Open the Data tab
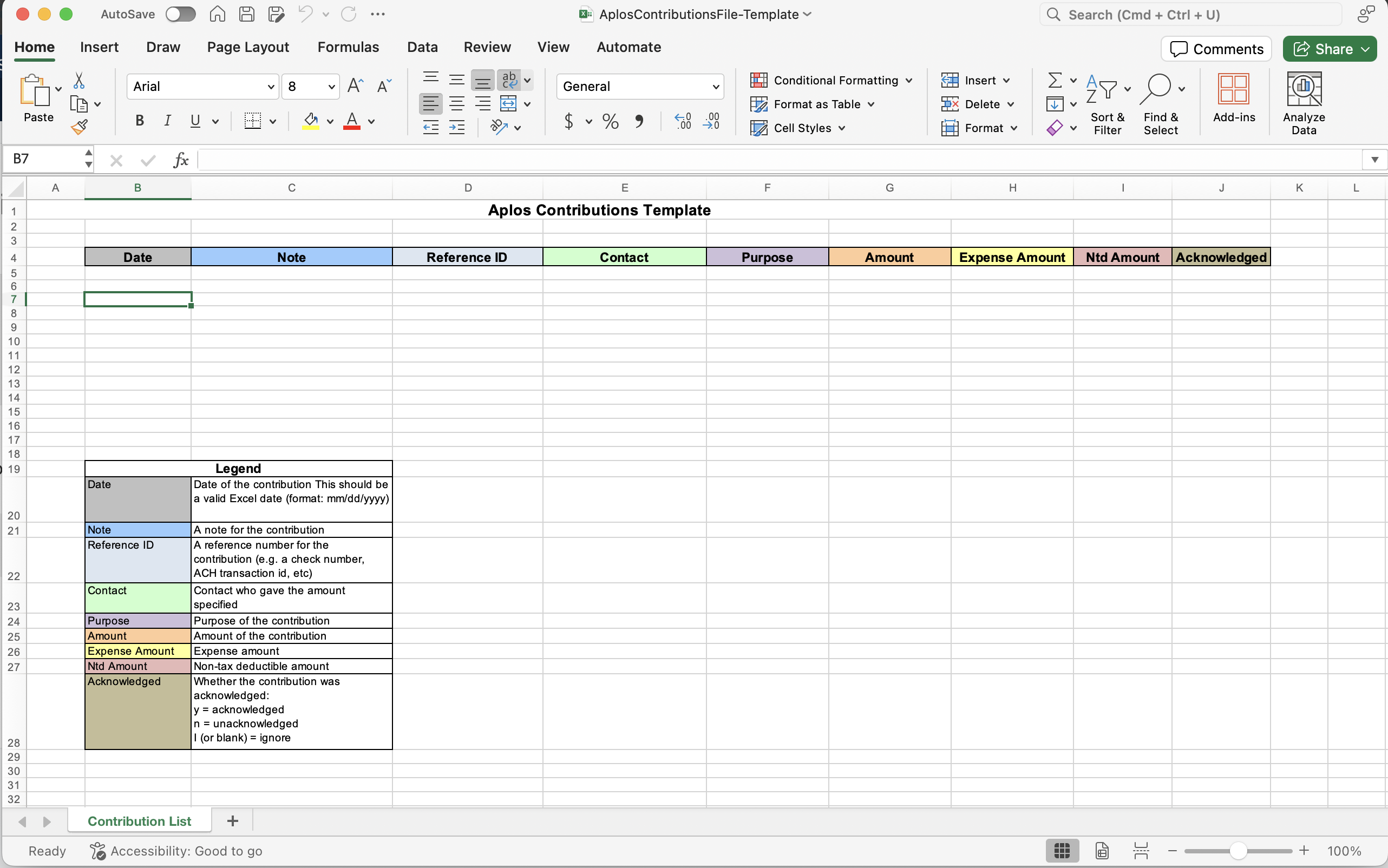 422,47
